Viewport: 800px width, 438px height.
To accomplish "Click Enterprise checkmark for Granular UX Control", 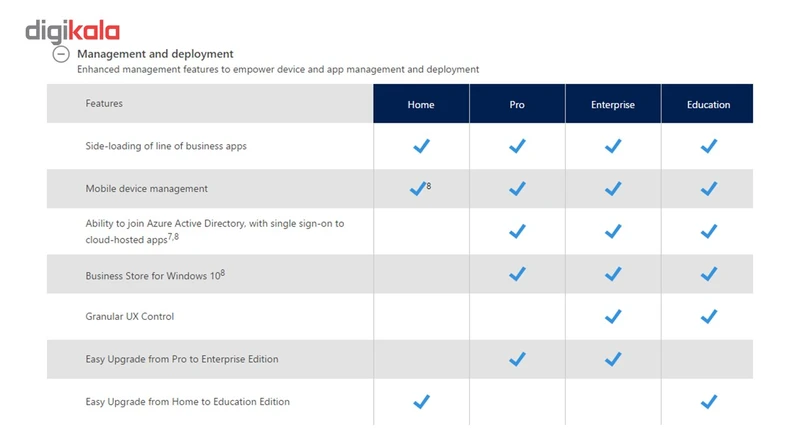I will tap(613, 317).
